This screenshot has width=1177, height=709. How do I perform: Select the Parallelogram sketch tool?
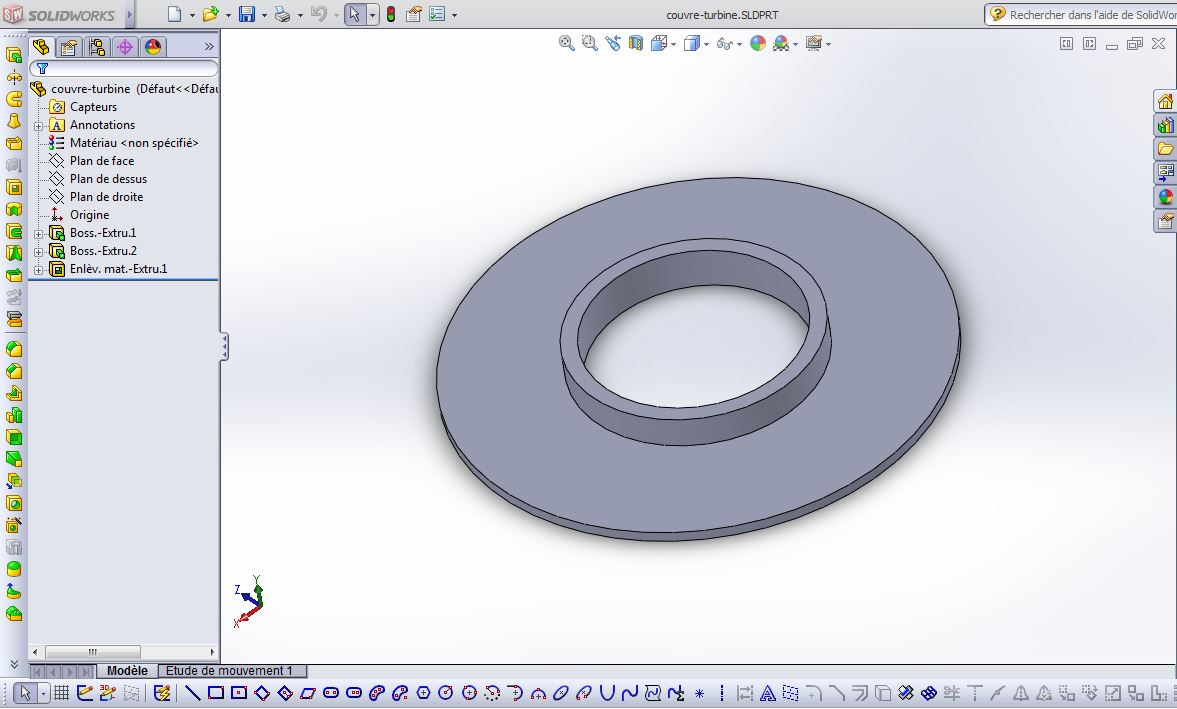308,692
